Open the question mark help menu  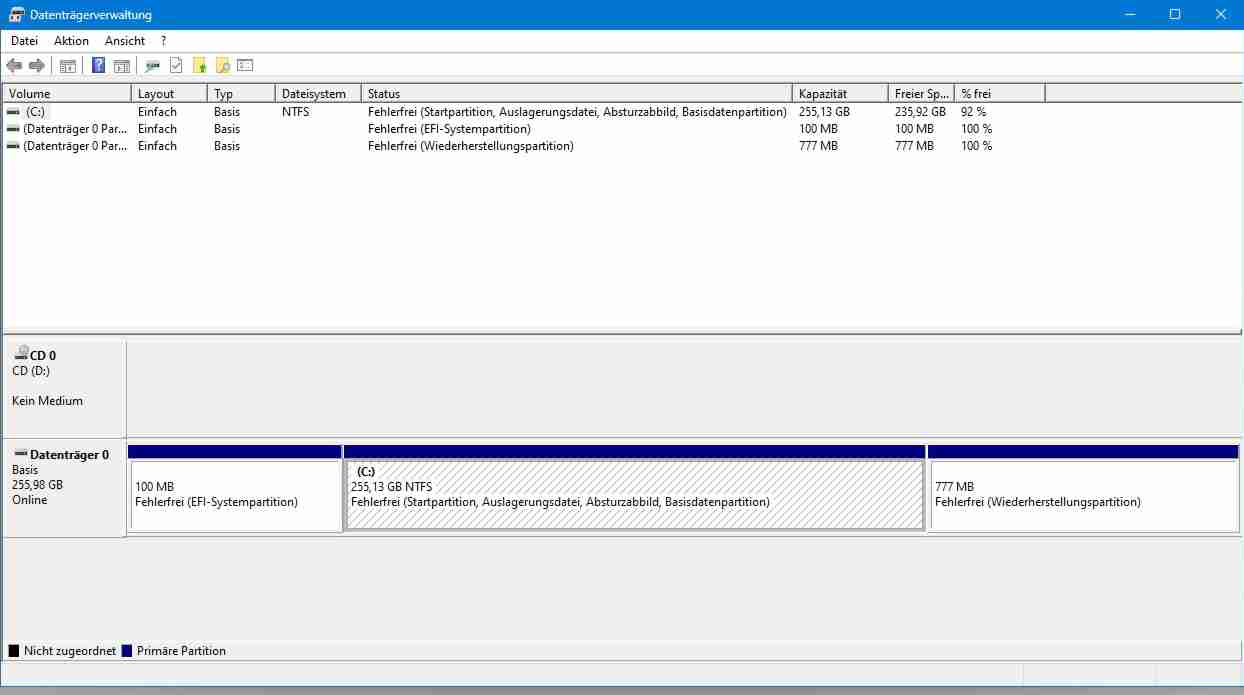[x=163, y=41]
